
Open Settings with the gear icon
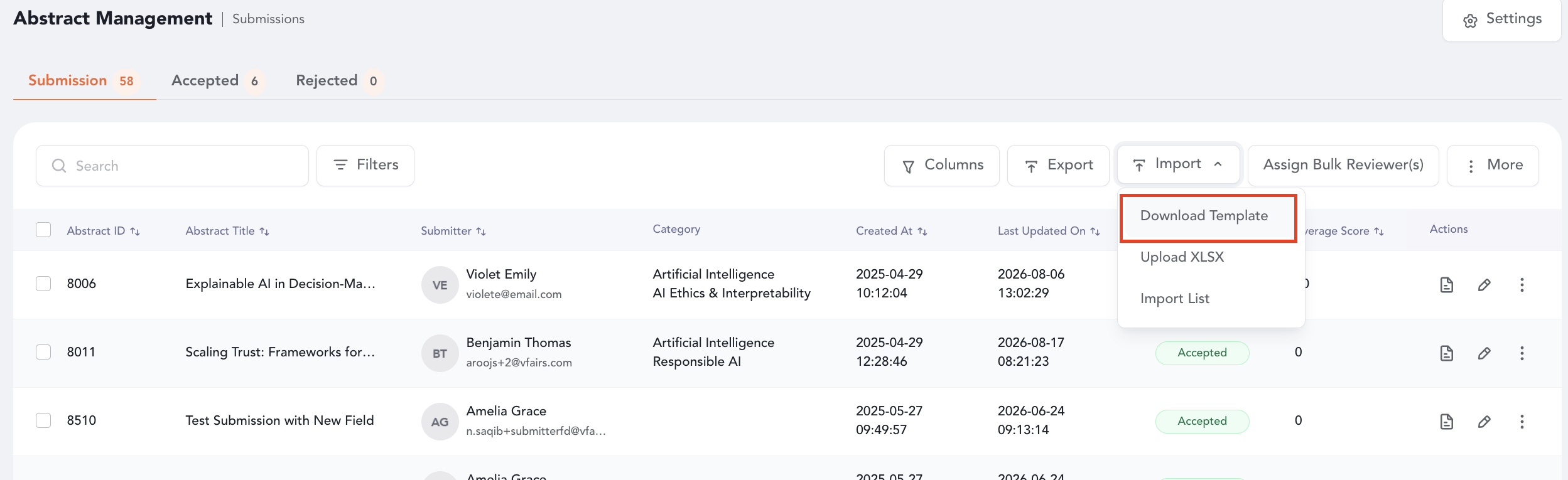(x=1501, y=19)
